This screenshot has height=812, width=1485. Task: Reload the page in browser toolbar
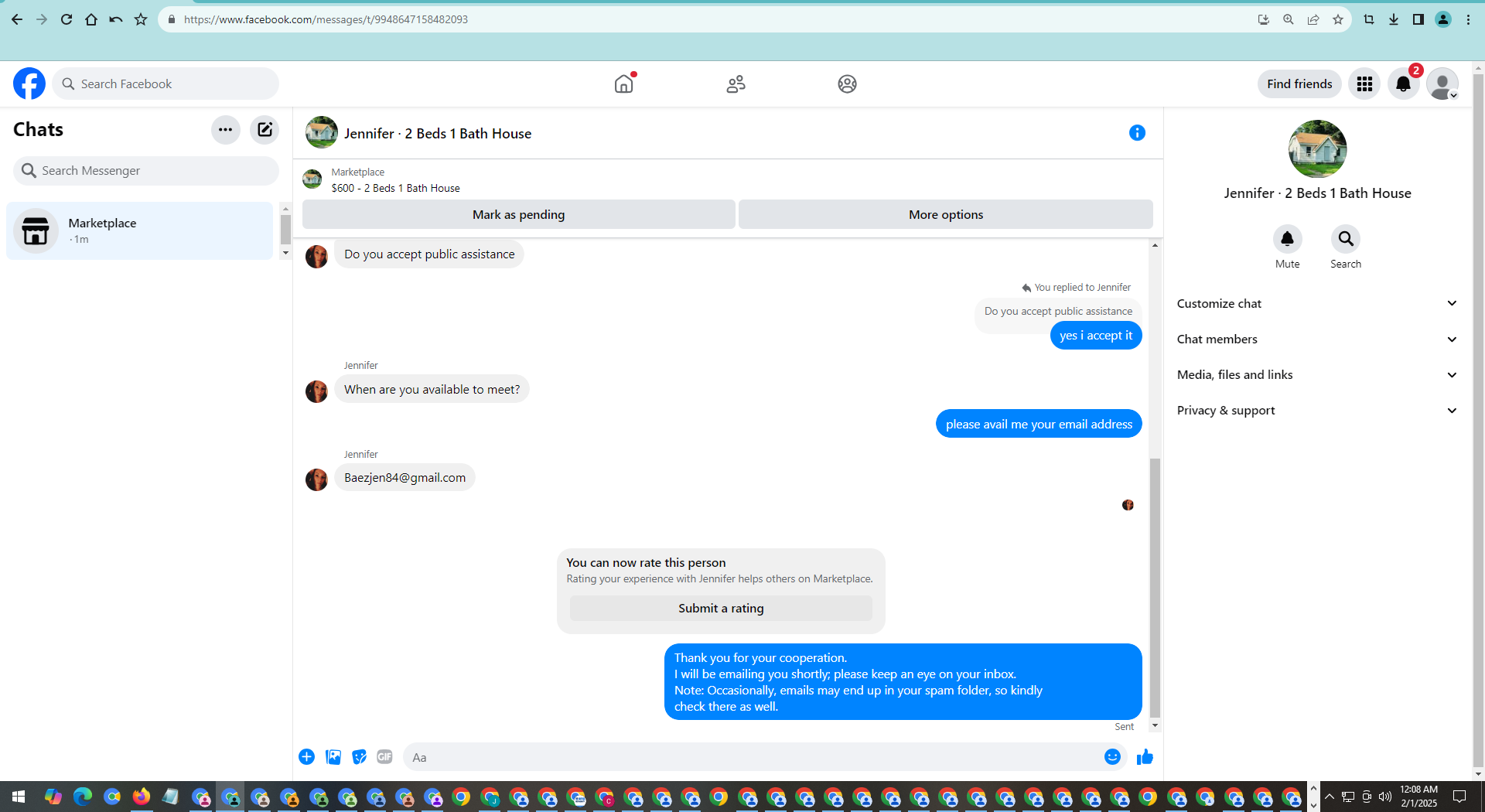[x=67, y=19]
